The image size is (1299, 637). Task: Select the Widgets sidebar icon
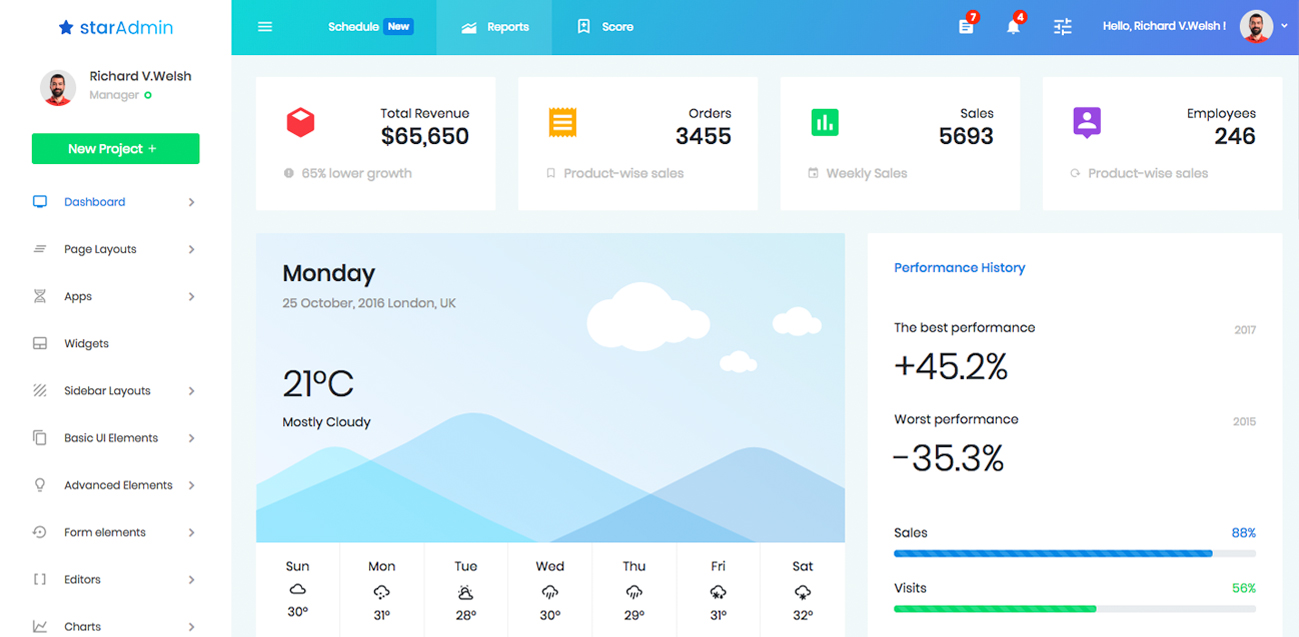click(40, 344)
